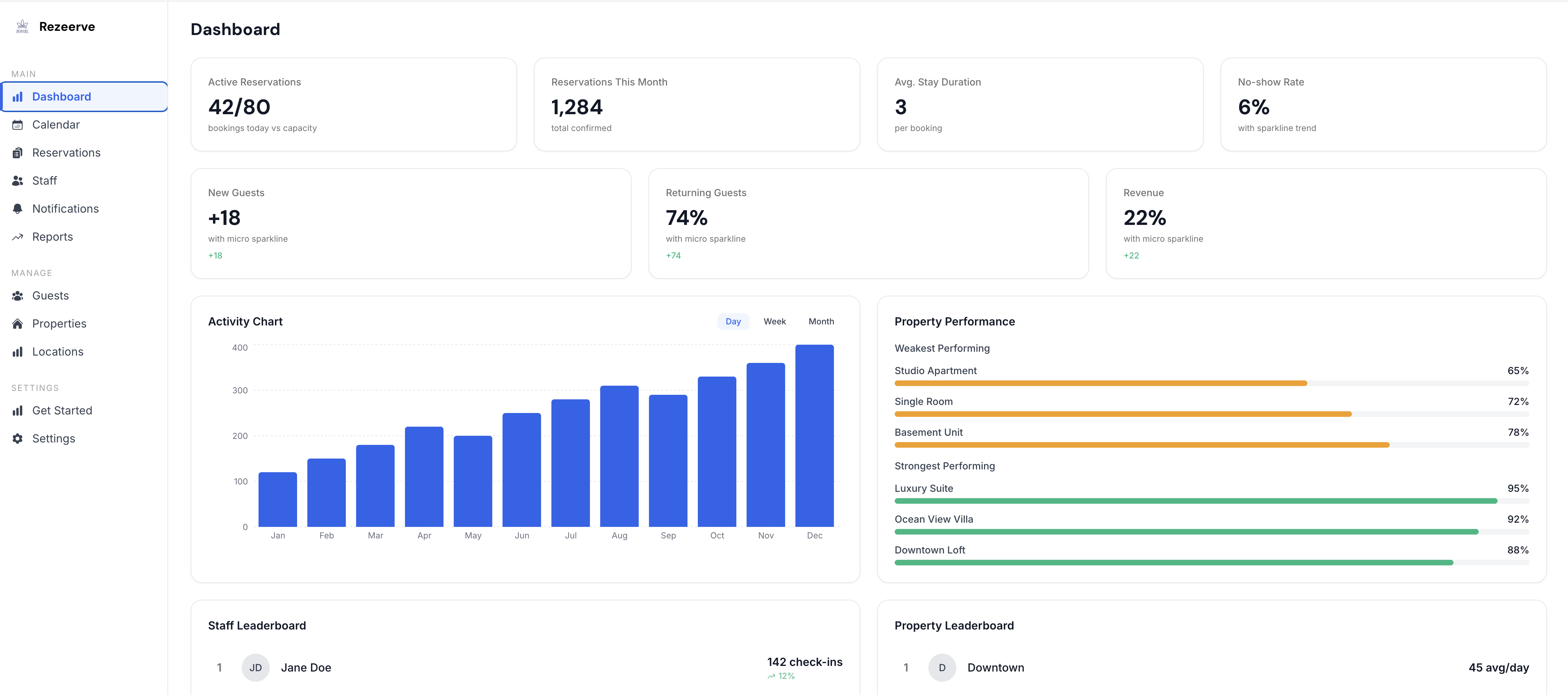Click the Studio Apartment progress bar
The image size is (1568, 695).
pyautogui.click(x=1101, y=384)
